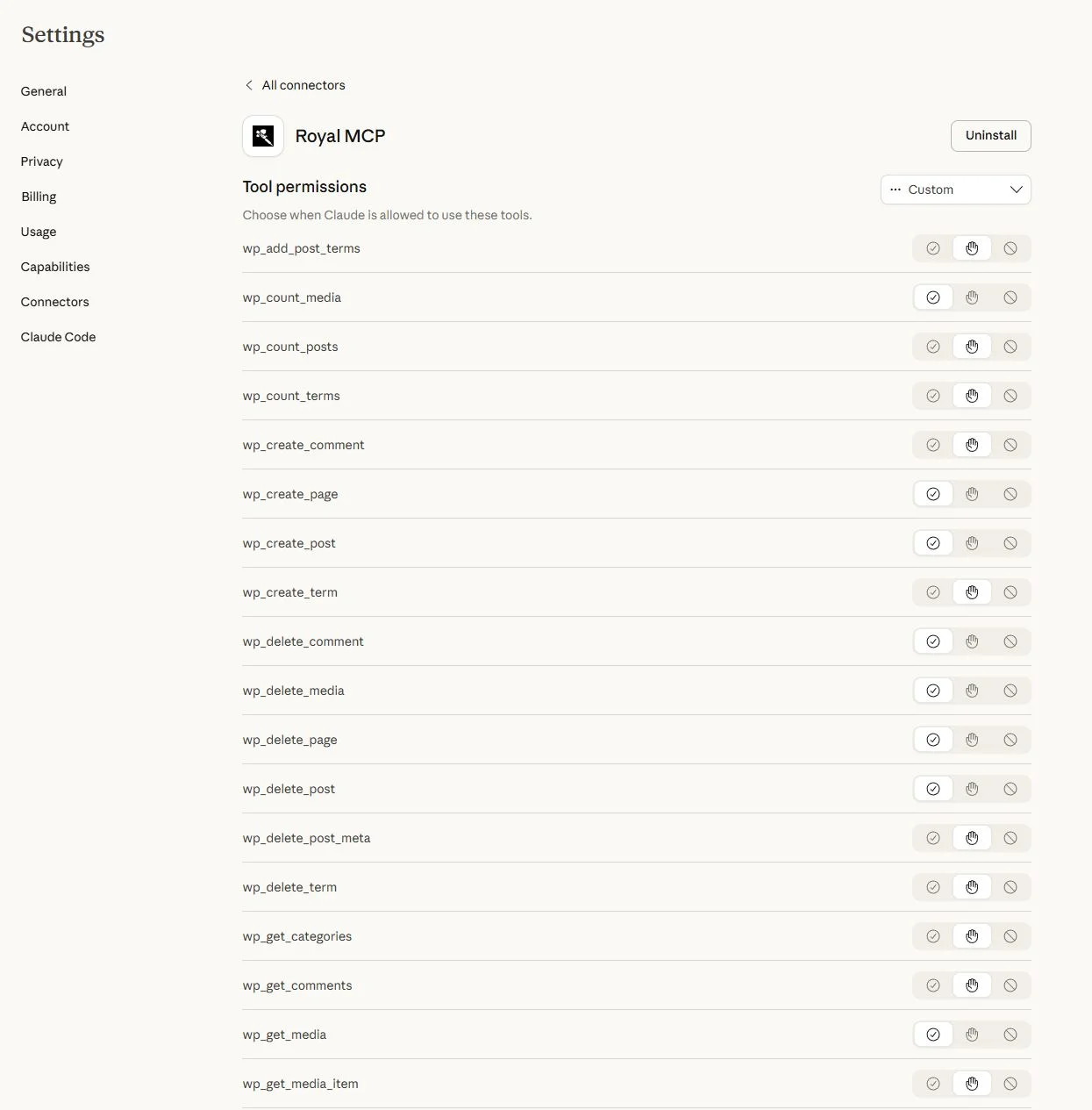This screenshot has height=1110, width=1092.
Task: Select the ask hand icon for wp_add_post_terms
Action: (x=971, y=248)
